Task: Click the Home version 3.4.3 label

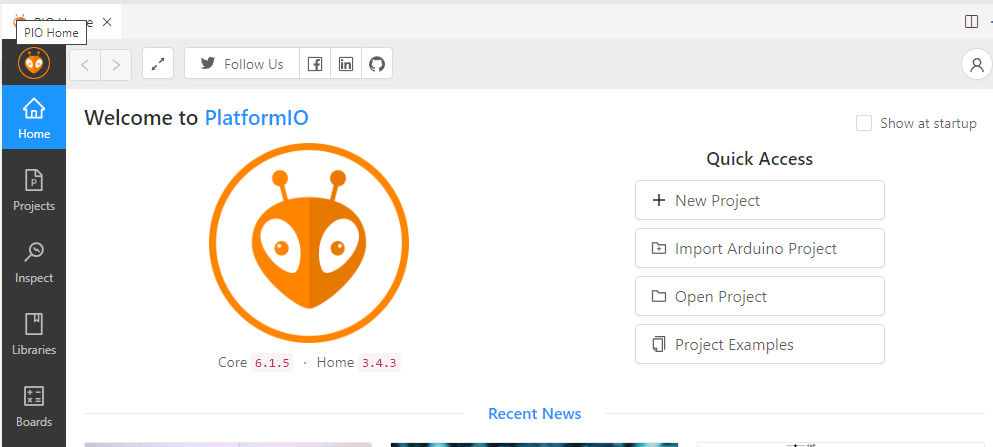Action: 380,363
